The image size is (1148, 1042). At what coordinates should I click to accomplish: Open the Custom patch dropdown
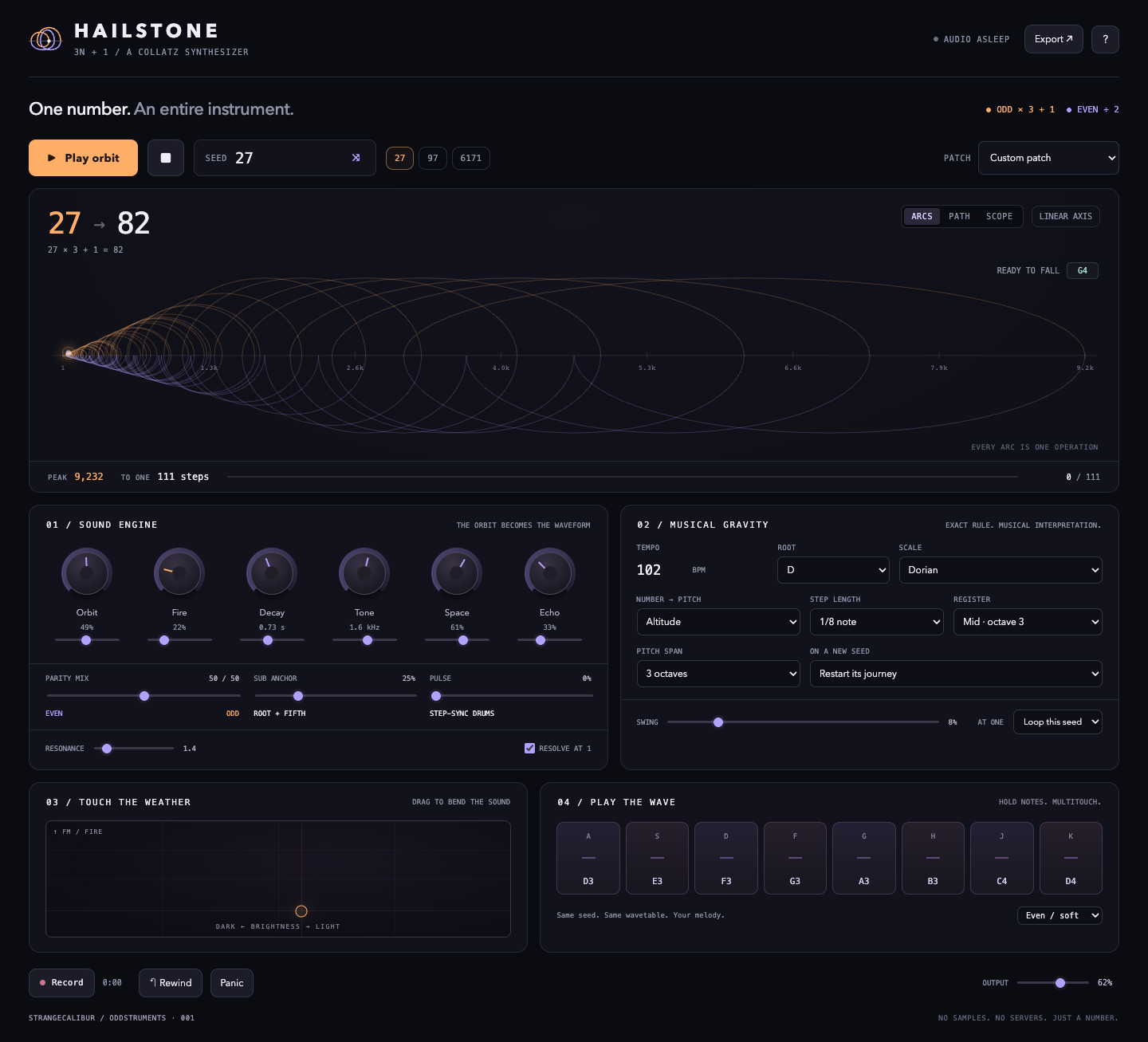tap(1048, 158)
